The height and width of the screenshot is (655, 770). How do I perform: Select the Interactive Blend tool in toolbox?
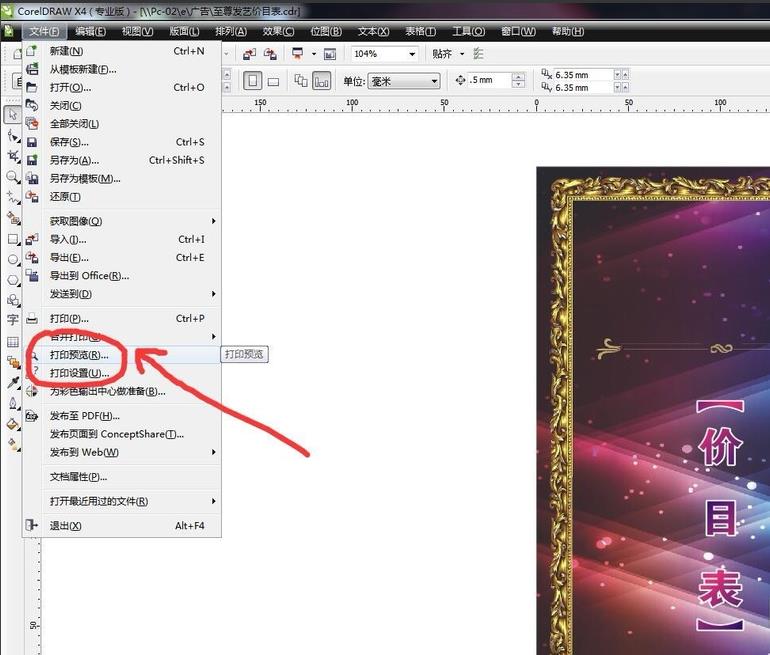coord(13,362)
